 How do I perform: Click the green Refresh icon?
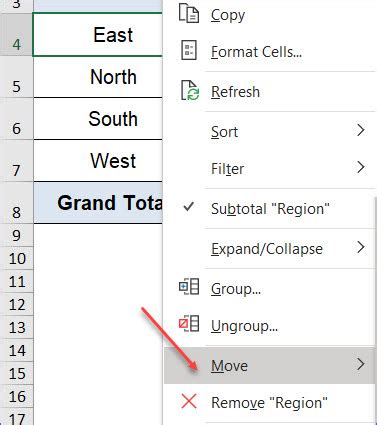(x=190, y=91)
